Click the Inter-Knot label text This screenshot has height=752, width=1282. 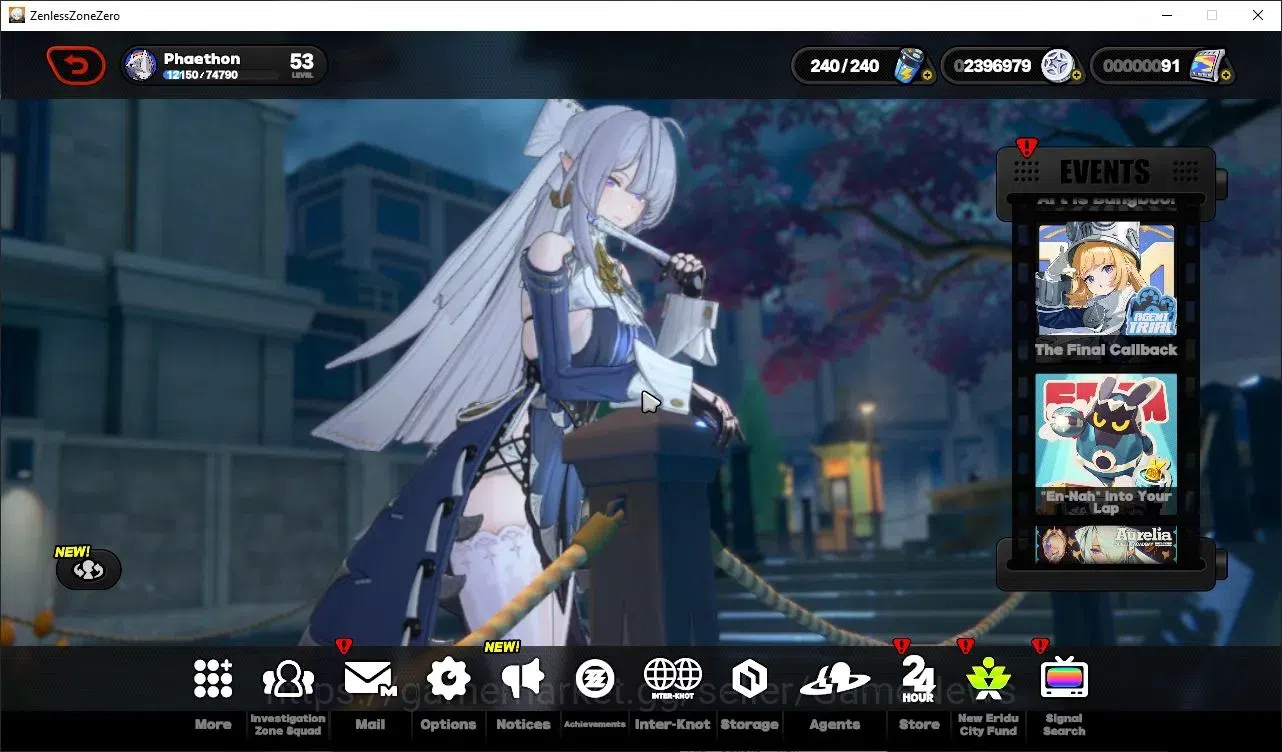(x=672, y=724)
